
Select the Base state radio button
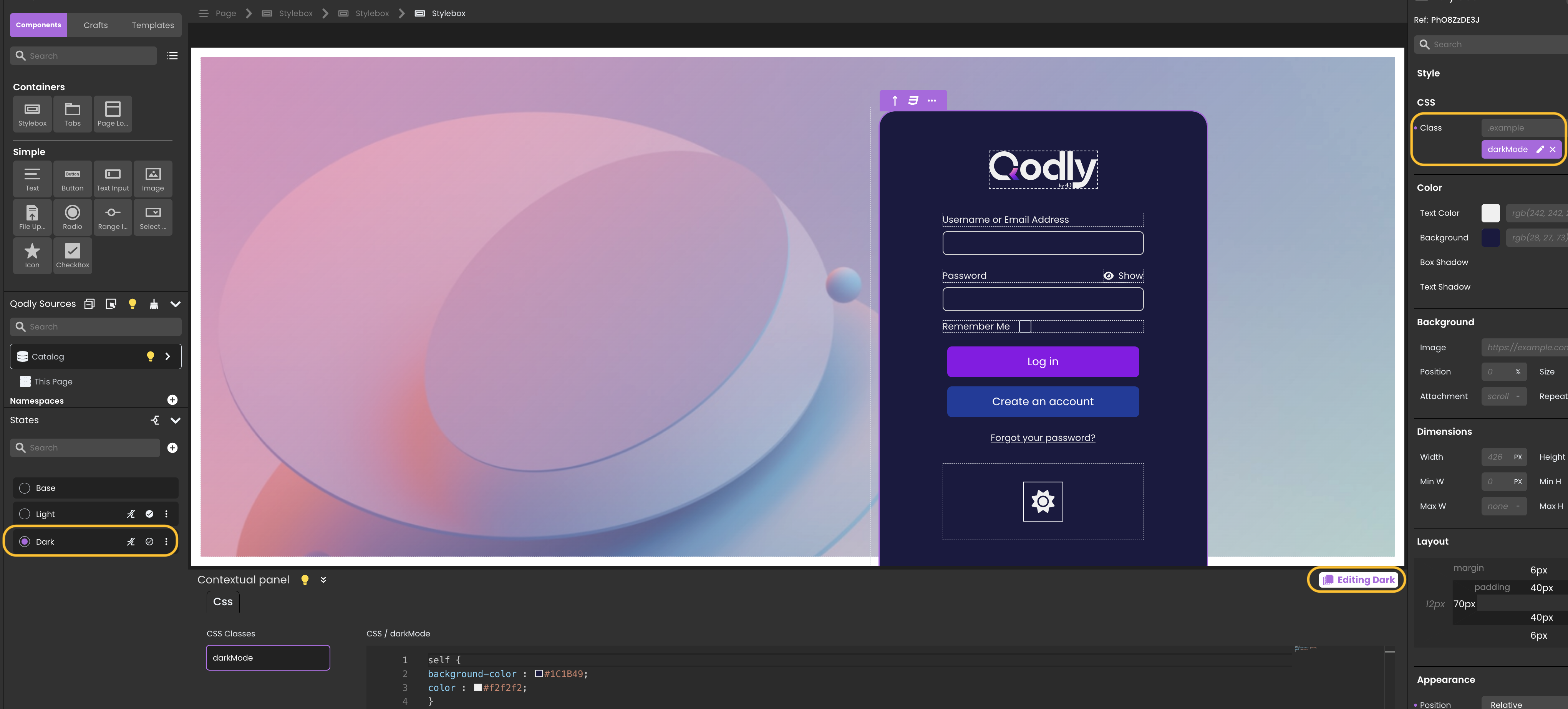tap(25, 488)
